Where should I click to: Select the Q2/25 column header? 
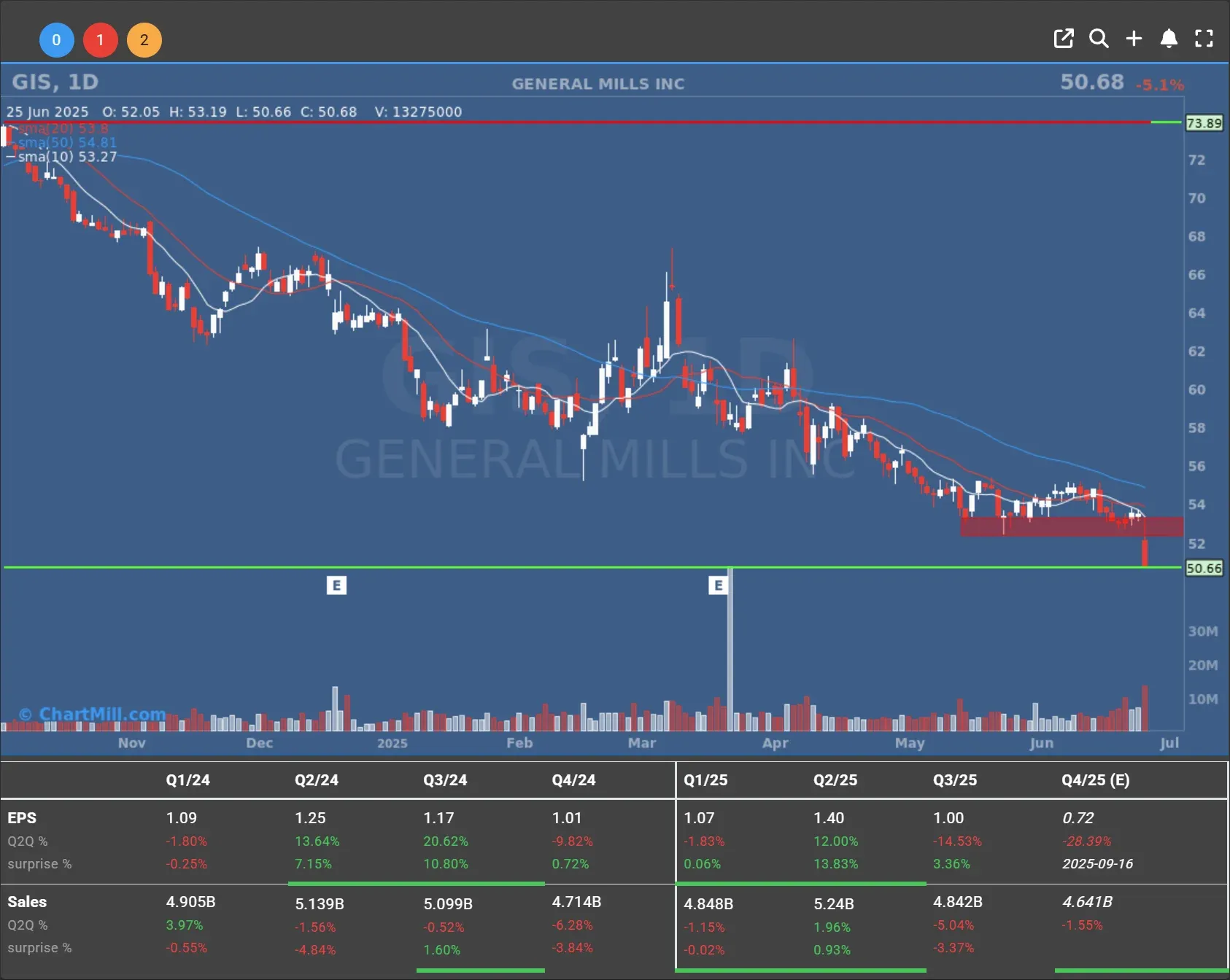[x=835, y=780]
